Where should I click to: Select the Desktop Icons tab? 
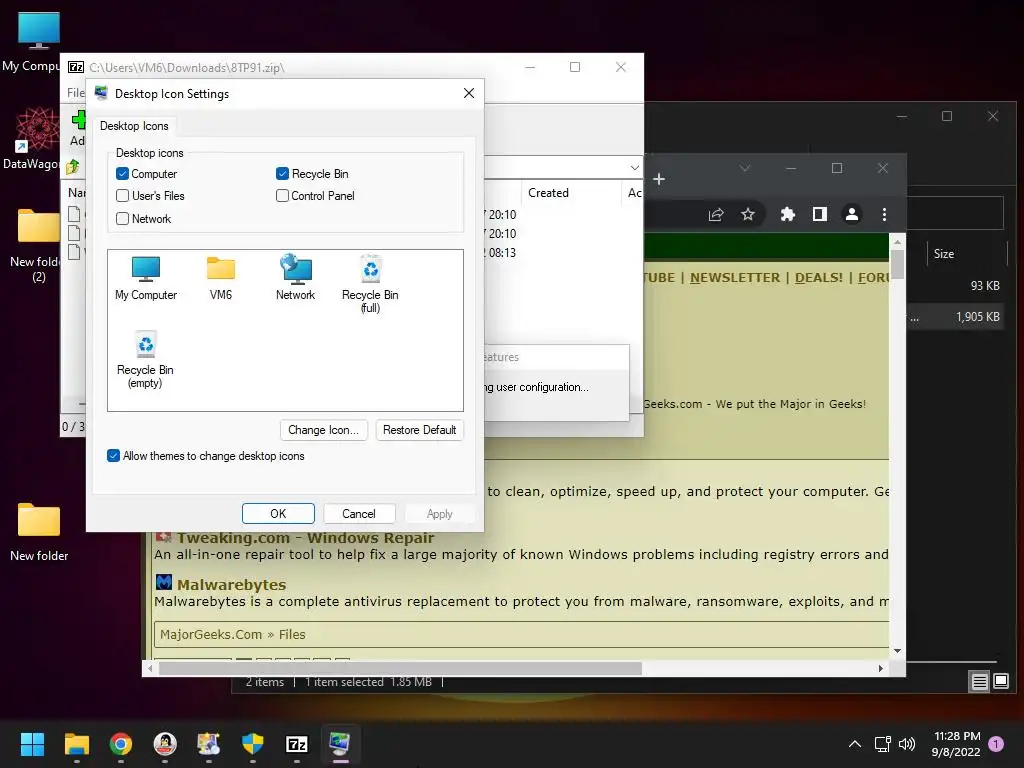coord(134,125)
